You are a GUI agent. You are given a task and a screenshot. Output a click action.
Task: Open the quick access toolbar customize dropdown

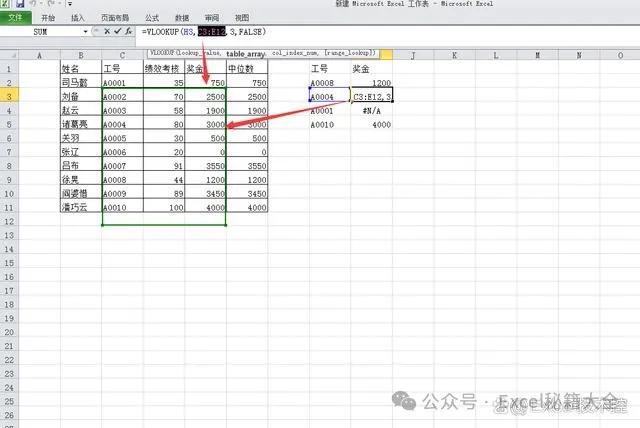tap(70, 4)
